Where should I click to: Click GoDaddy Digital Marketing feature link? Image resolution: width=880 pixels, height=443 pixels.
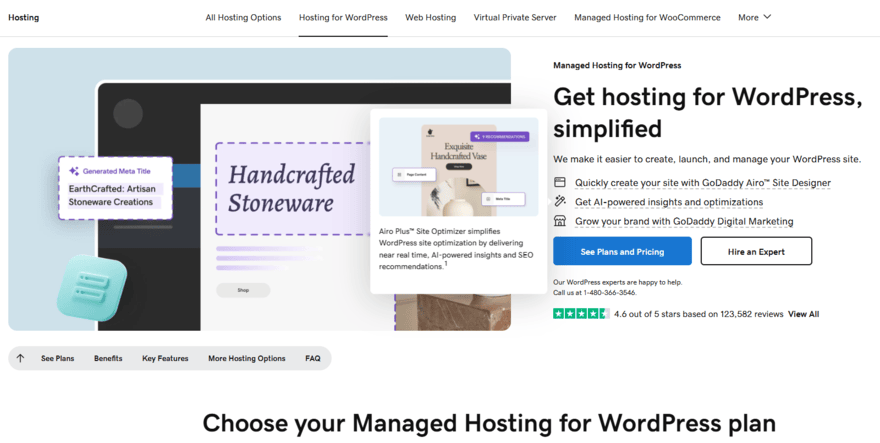click(684, 221)
